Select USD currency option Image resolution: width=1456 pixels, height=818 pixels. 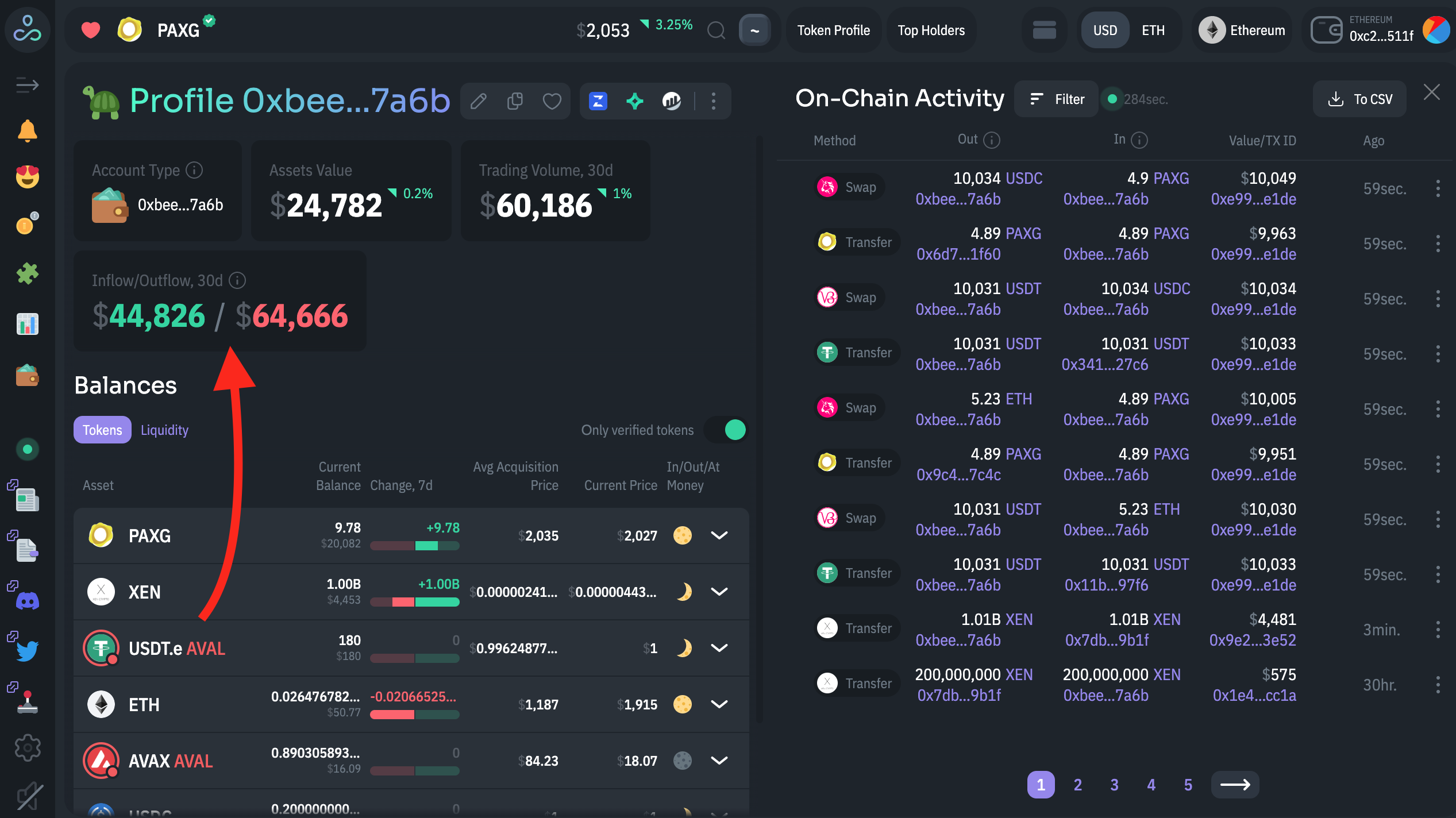click(1105, 30)
